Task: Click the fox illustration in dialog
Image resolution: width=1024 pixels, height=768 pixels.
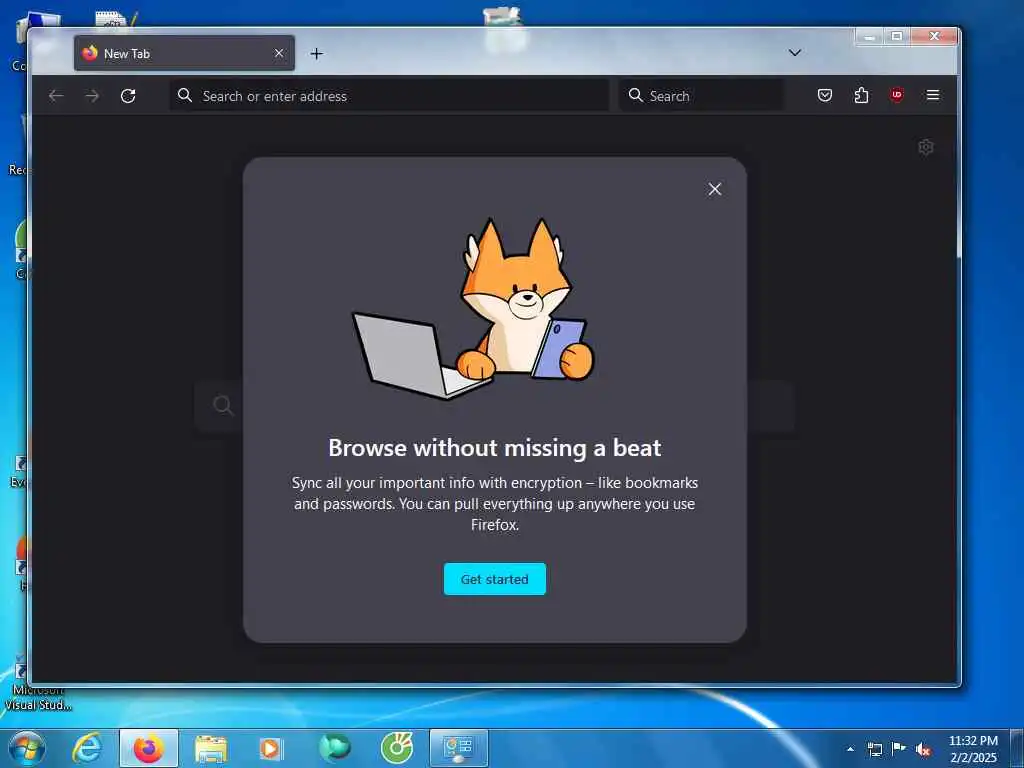Action: tap(473, 308)
